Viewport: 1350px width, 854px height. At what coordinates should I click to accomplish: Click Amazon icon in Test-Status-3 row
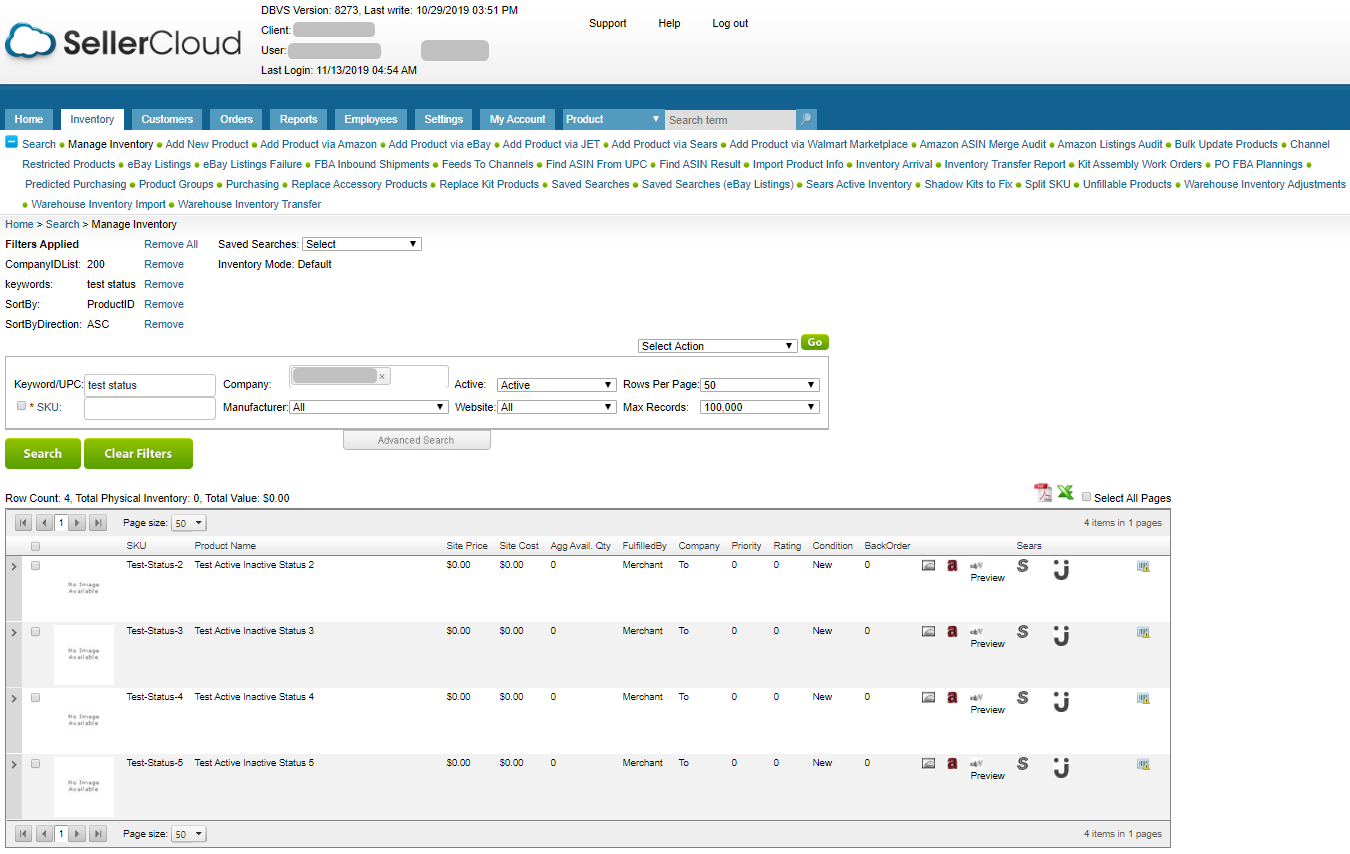[952, 632]
